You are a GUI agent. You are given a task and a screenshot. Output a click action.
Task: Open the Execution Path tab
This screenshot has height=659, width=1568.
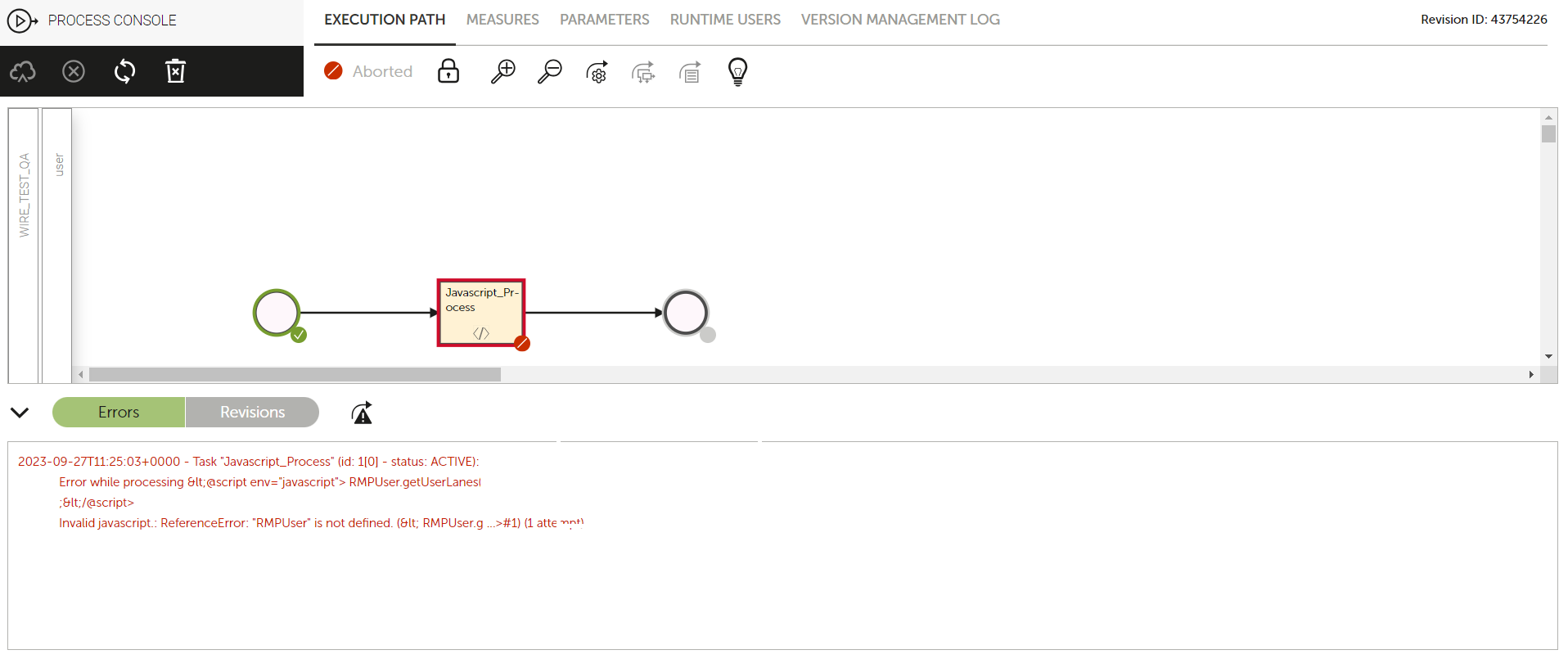point(385,20)
